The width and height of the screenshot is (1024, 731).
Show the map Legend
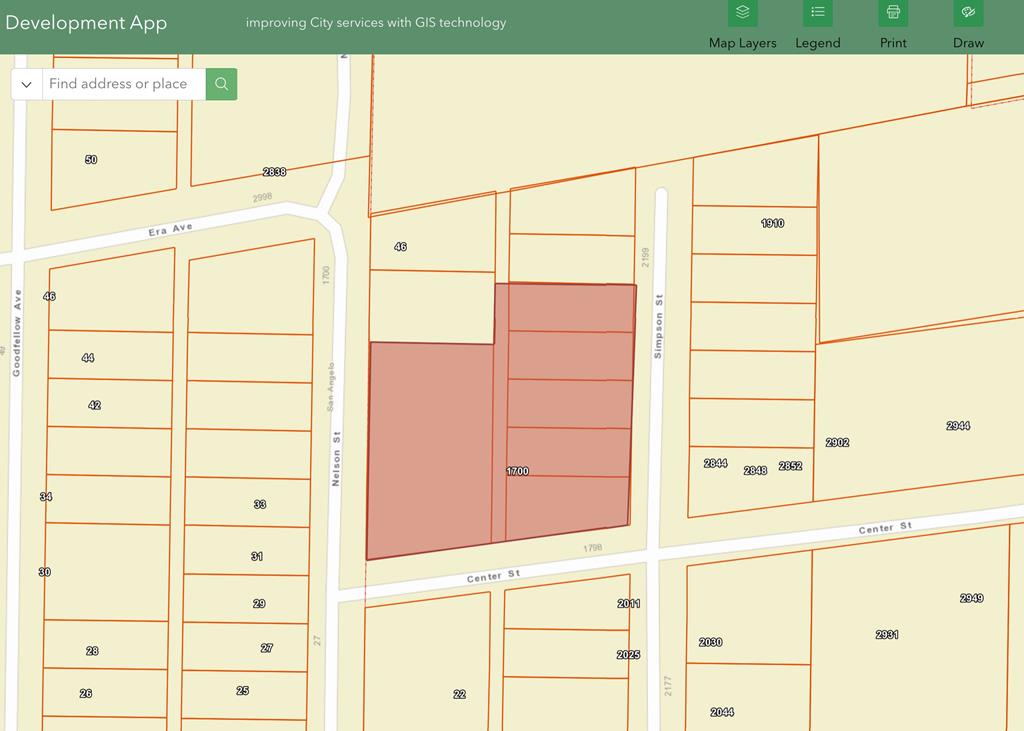point(817,14)
